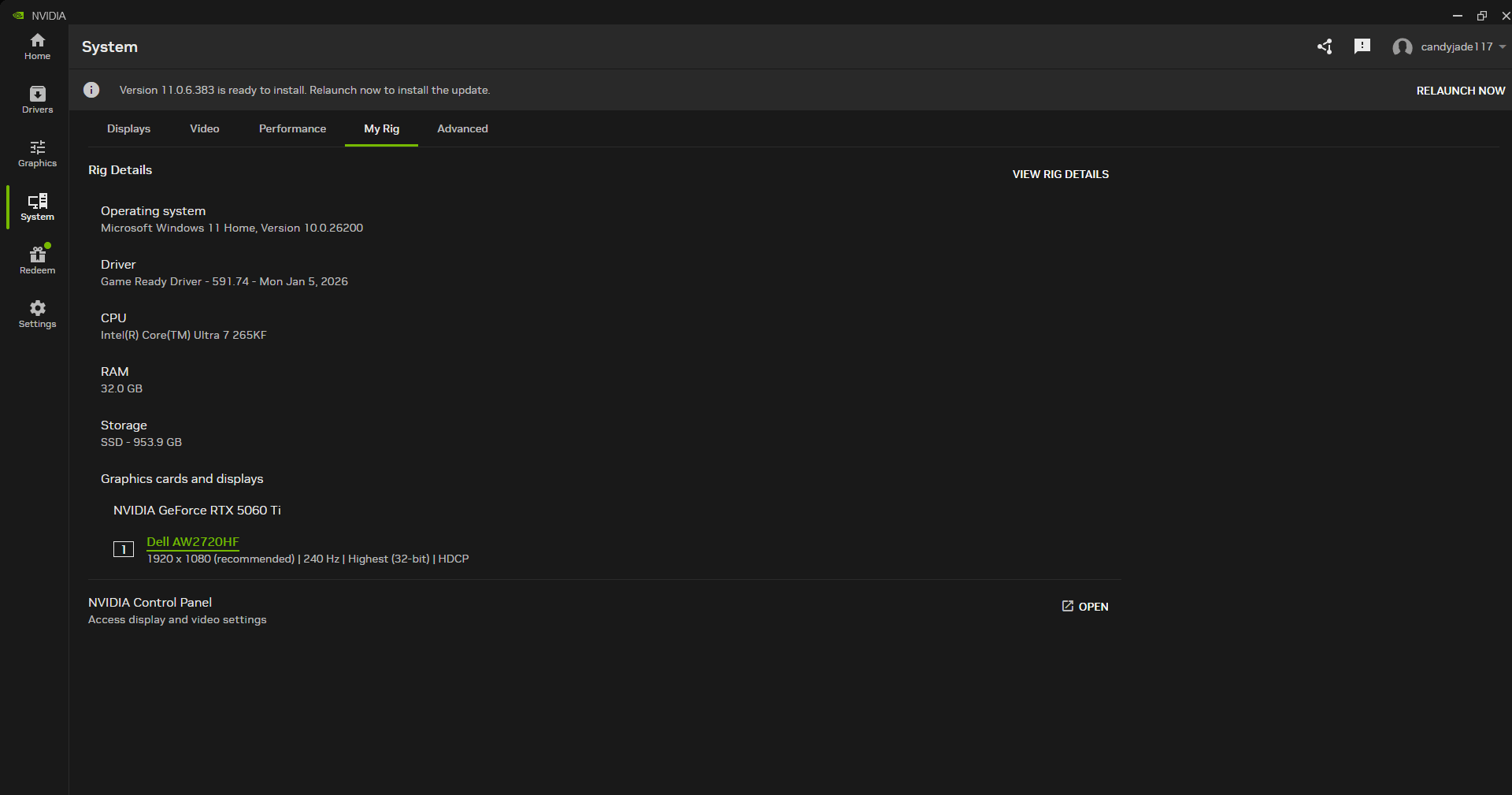1512x795 pixels.
Task: Click NVIDIA GeForce RTX 5060 Ti text
Action: click(x=197, y=511)
